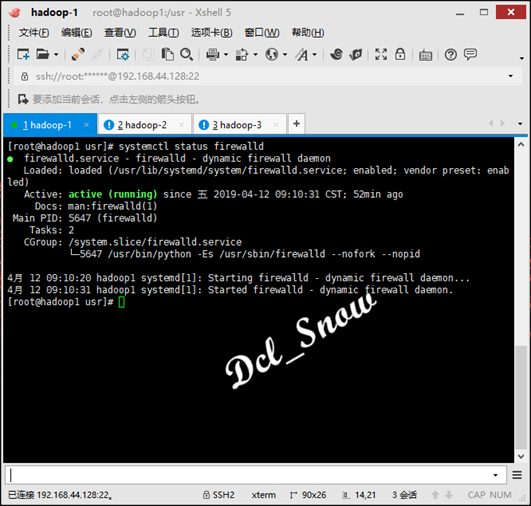Click the Reconnect toolbar icon

pos(78,54)
